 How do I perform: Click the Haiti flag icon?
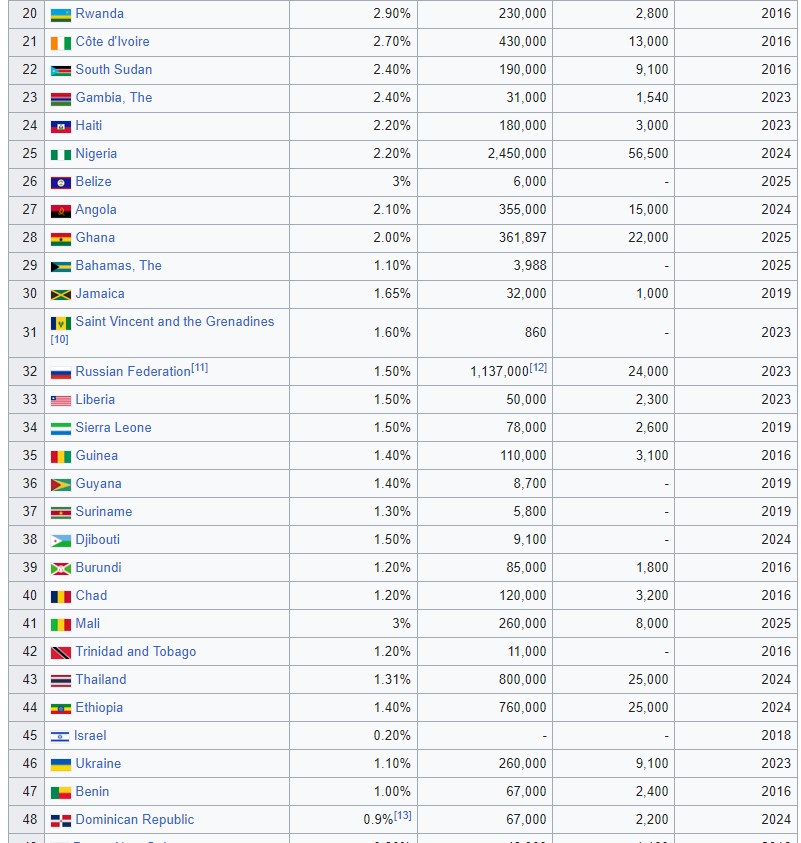click(x=61, y=126)
